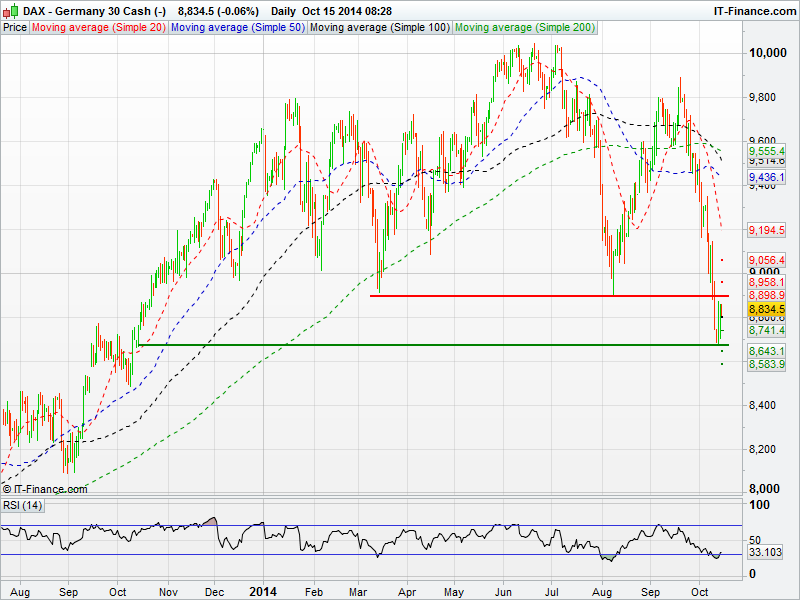800x600 pixels.
Task: Click the 9,555.4 green price tag
Action: click(x=766, y=150)
